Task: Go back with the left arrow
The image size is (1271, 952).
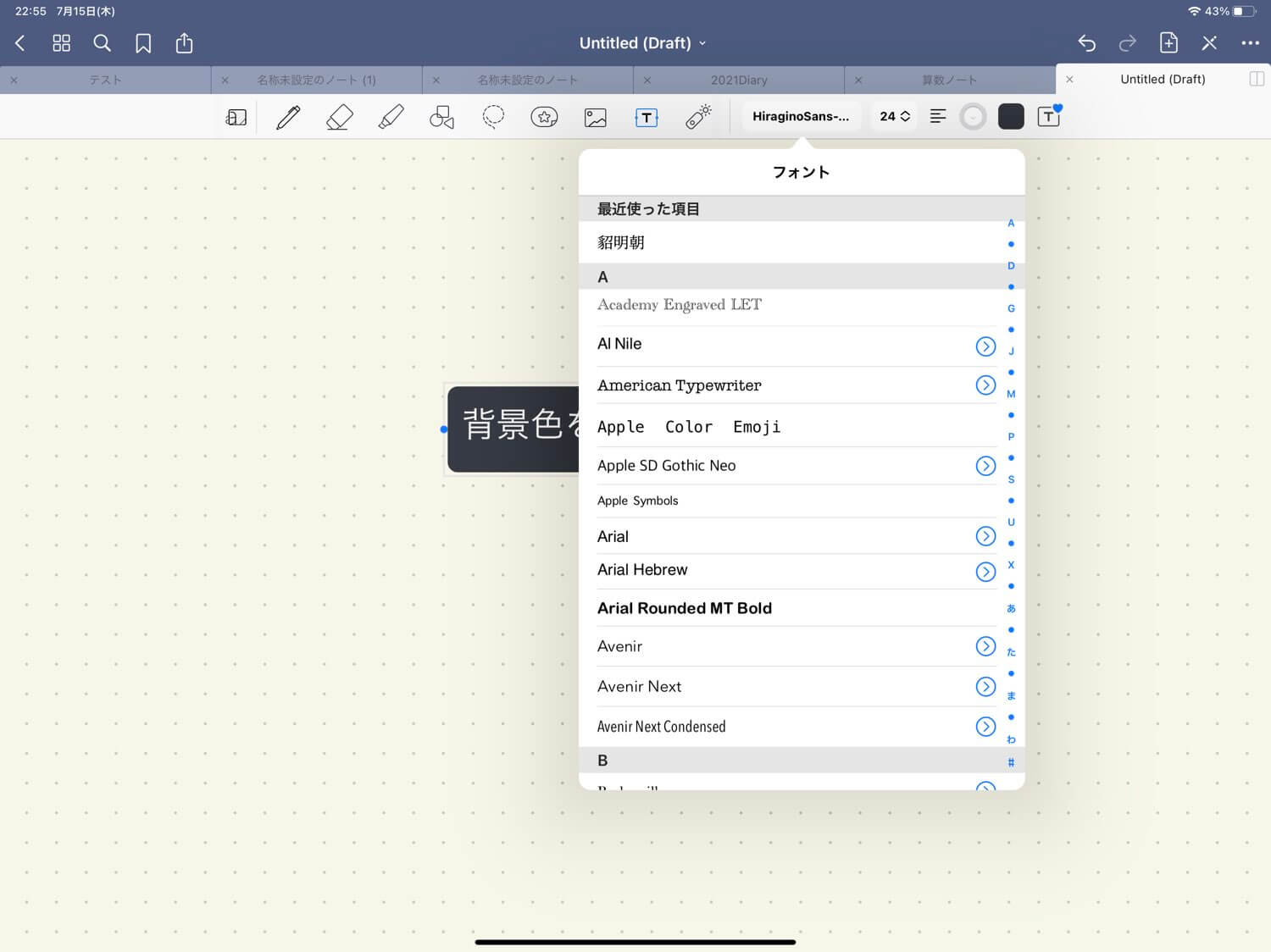Action: coord(20,43)
